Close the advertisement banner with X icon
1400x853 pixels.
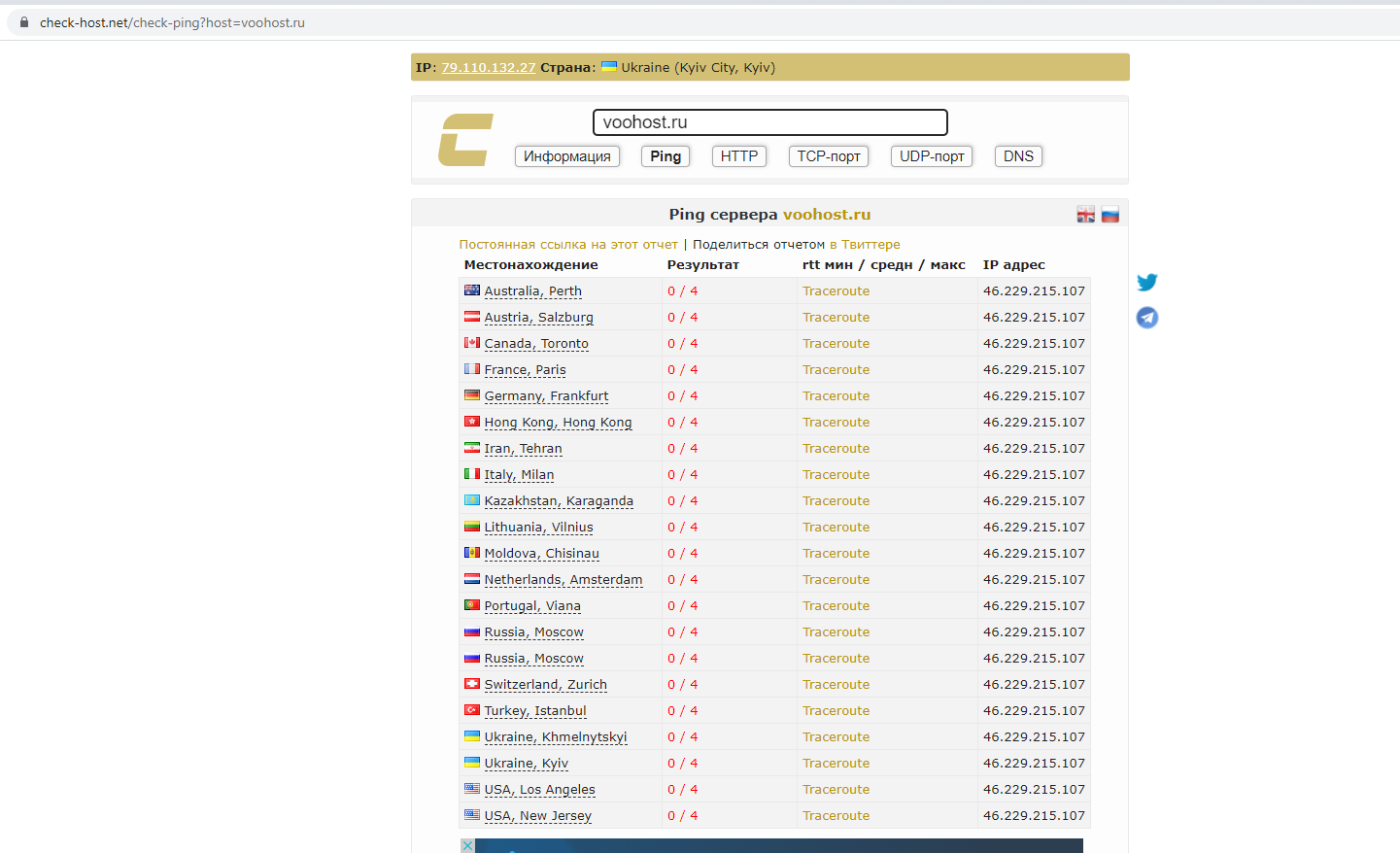(x=467, y=846)
